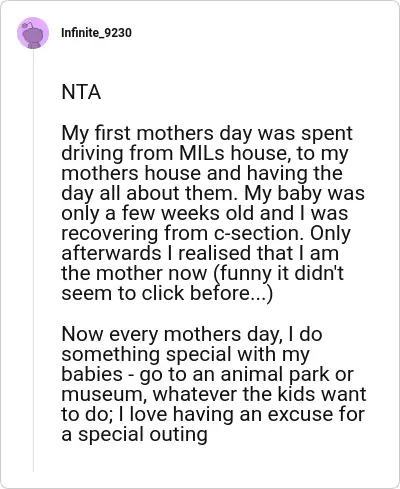Click the final line 'a special outing'
This screenshot has height=489, width=400.
(134, 434)
